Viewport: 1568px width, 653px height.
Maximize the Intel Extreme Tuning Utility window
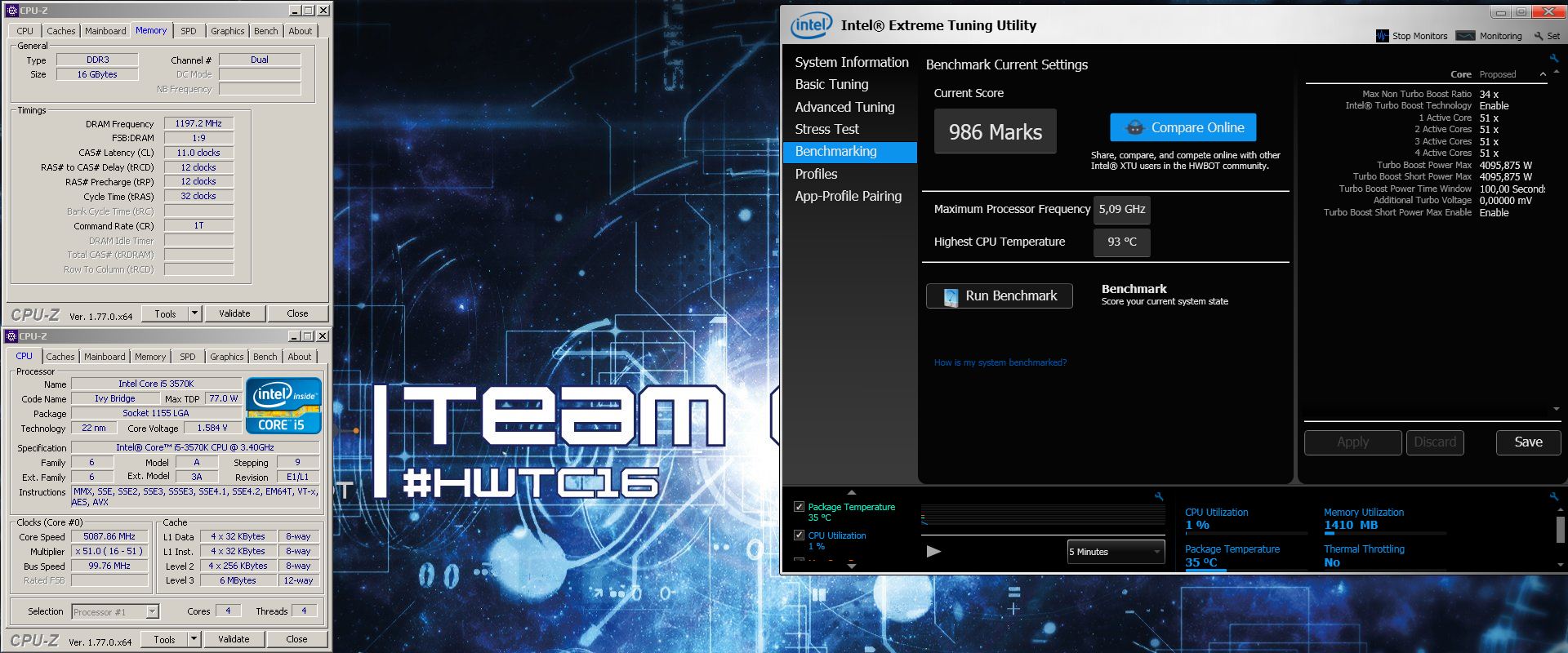coord(1521,12)
